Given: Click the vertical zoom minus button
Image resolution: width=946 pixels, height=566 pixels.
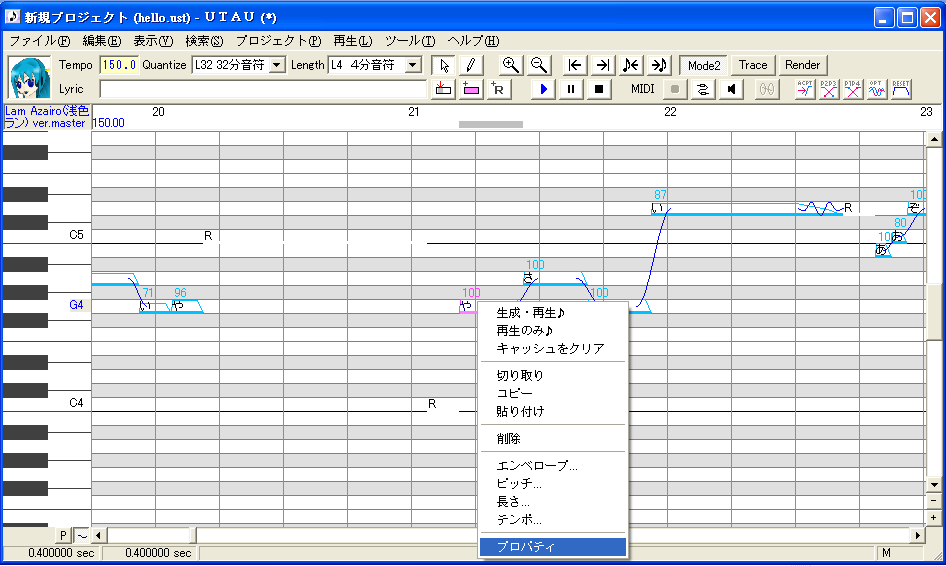Looking at the screenshot, I should pyautogui.click(x=934, y=501).
